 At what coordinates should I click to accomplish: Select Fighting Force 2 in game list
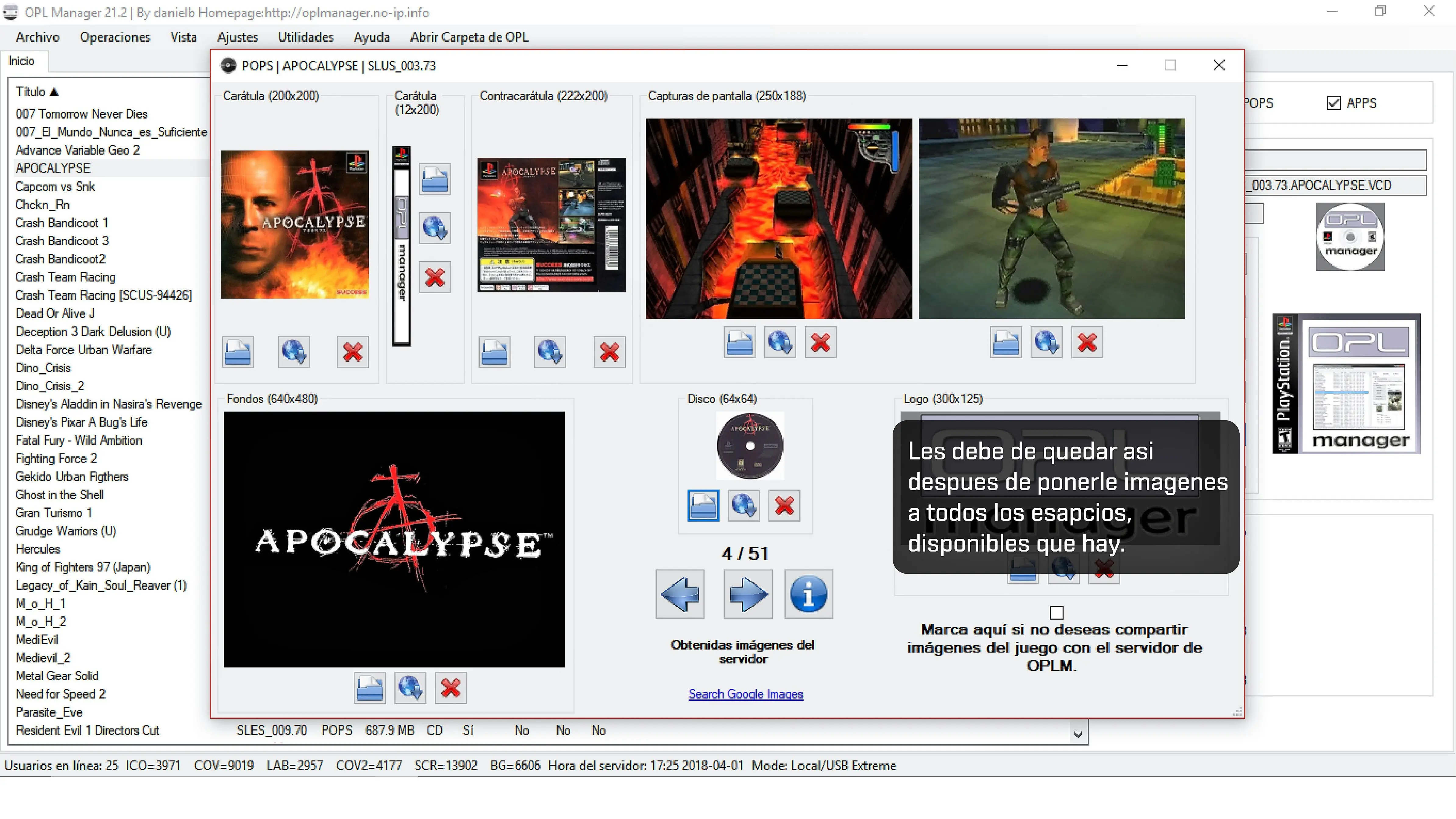56,458
